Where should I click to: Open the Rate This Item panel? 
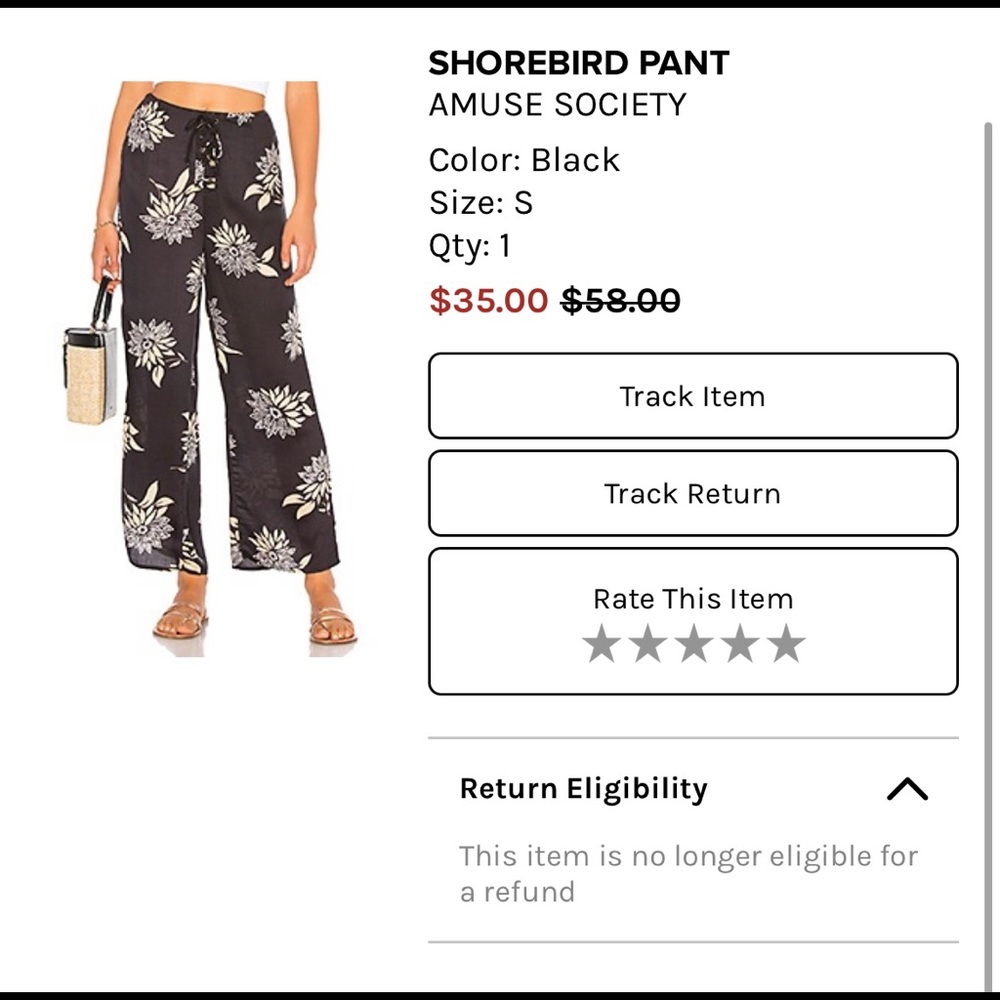[x=694, y=598]
